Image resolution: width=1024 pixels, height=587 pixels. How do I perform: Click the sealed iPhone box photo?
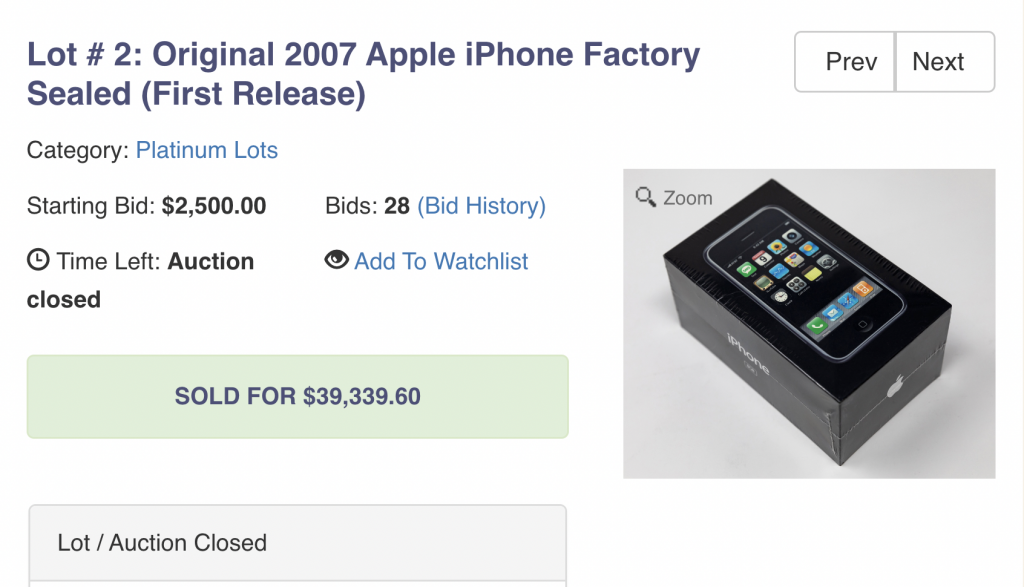tap(810, 320)
